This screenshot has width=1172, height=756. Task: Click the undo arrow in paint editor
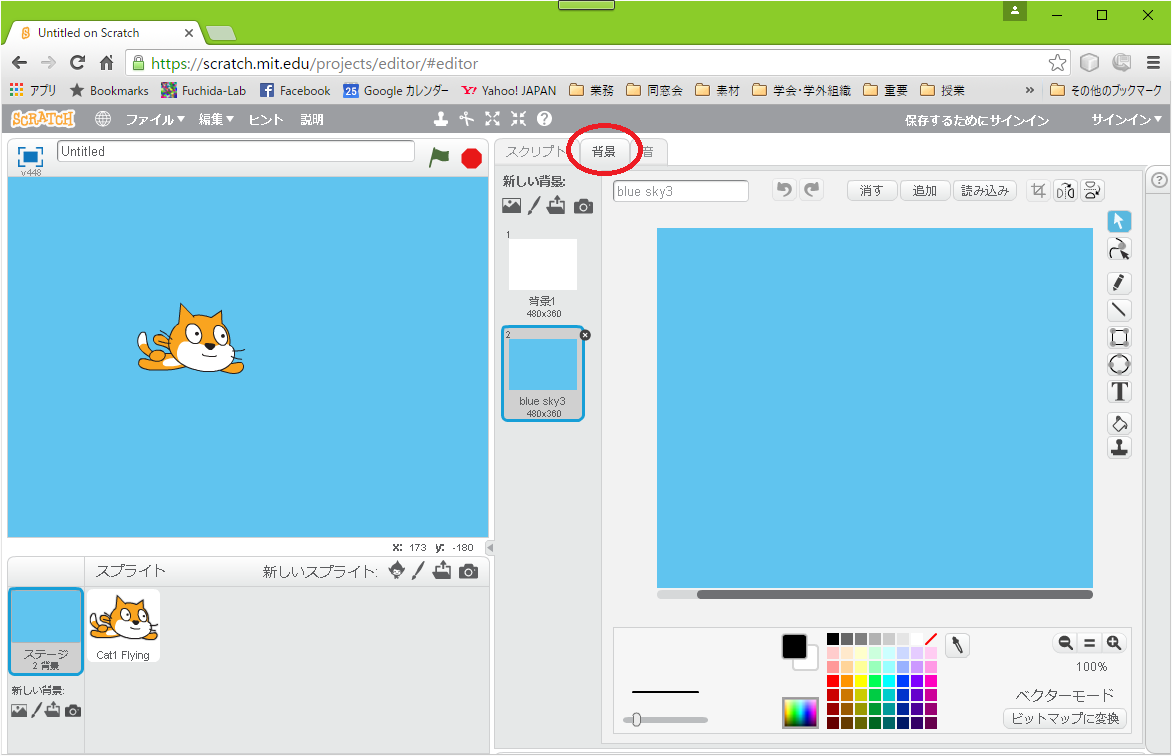tap(784, 190)
